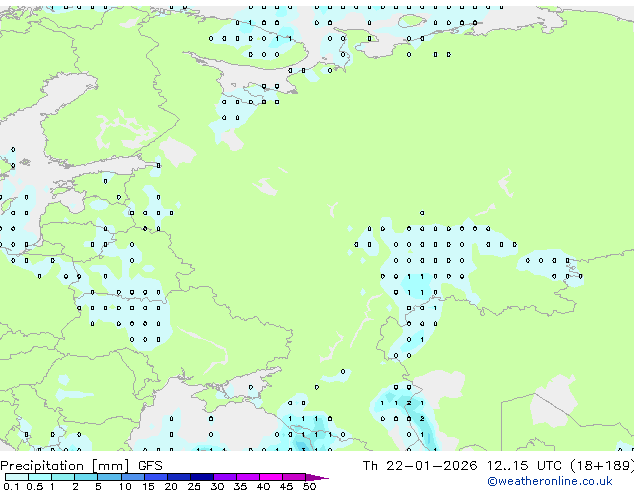Select the 10–15 mm legend swatch
Screen dimensions: 634x490
132,477
